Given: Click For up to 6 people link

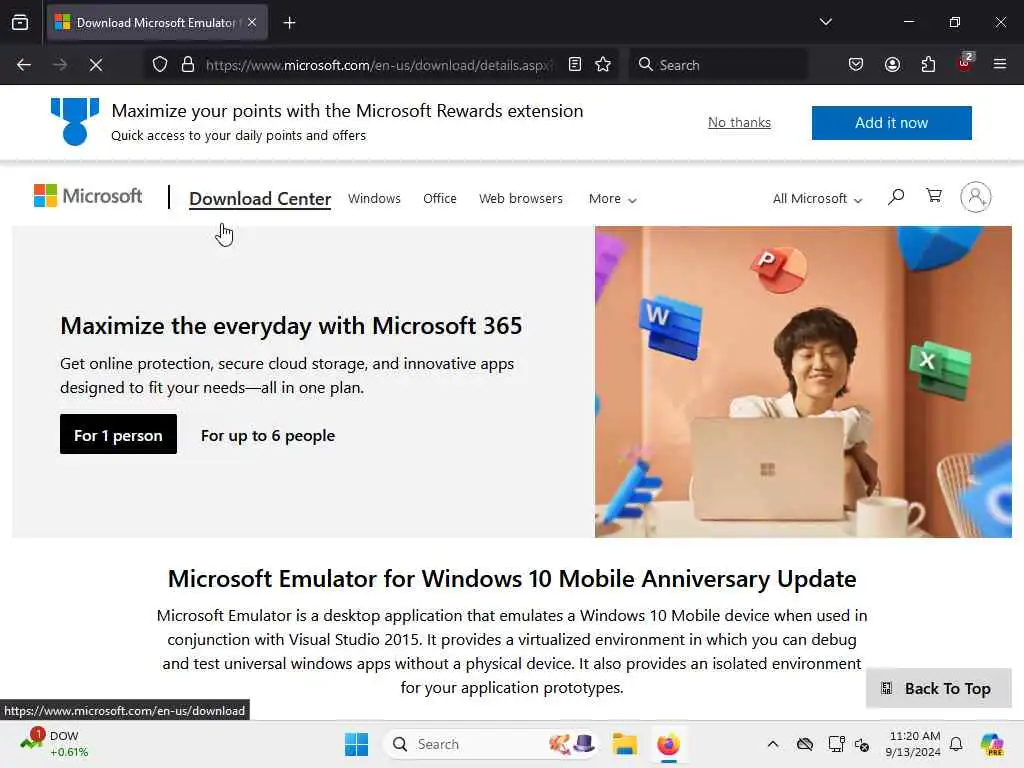Looking at the screenshot, I should 268,436.
